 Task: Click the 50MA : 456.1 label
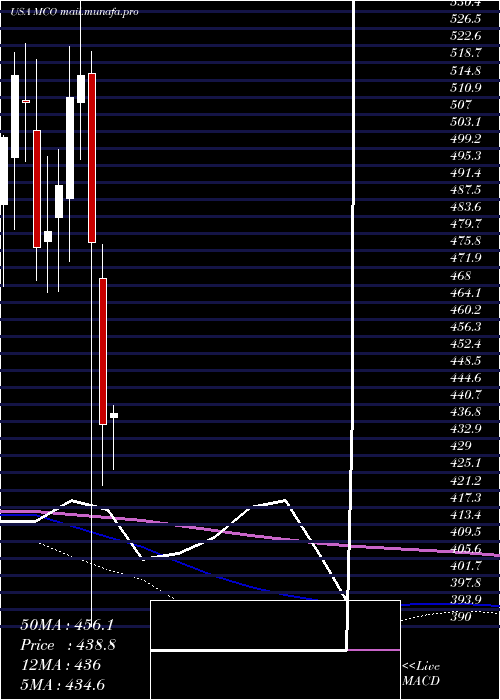(x=66, y=625)
